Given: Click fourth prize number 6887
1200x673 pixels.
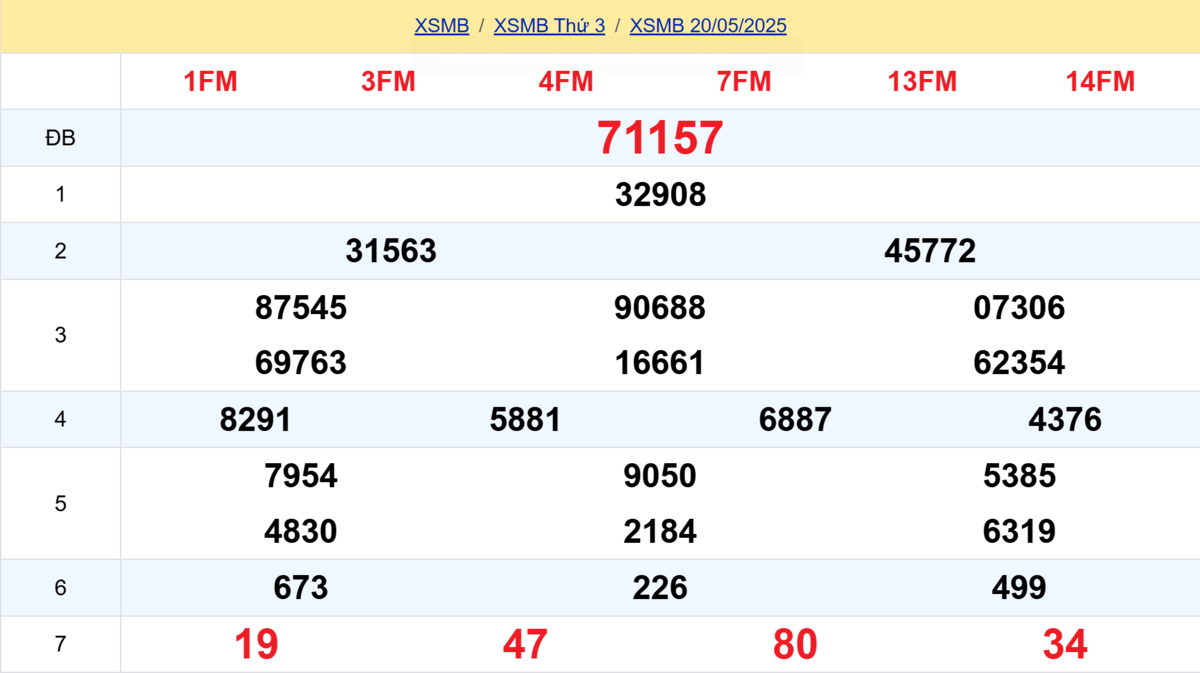Looking at the screenshot, I should pyautogui.click(x=795, y=420).
